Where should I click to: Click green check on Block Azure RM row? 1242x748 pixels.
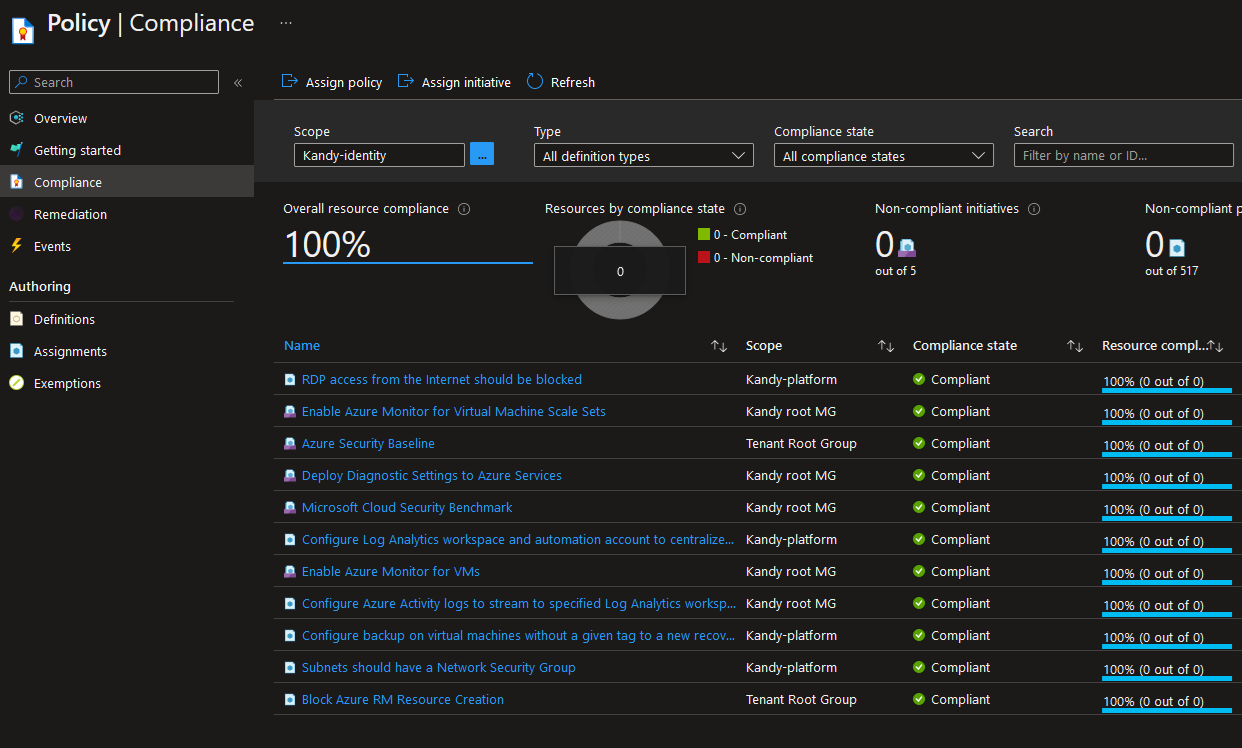pos(919,700)
